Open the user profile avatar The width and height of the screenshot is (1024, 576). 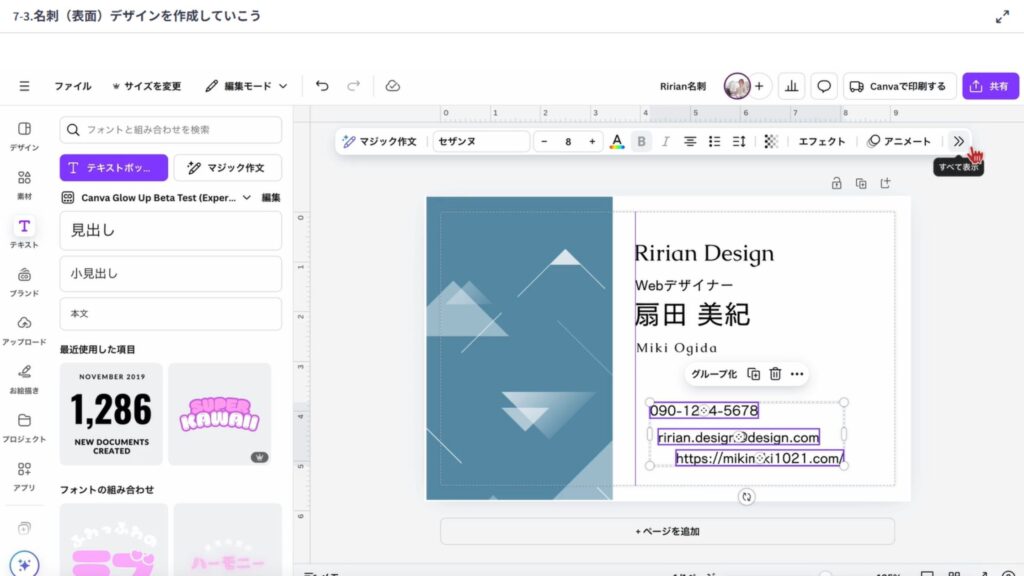(737, 86)
